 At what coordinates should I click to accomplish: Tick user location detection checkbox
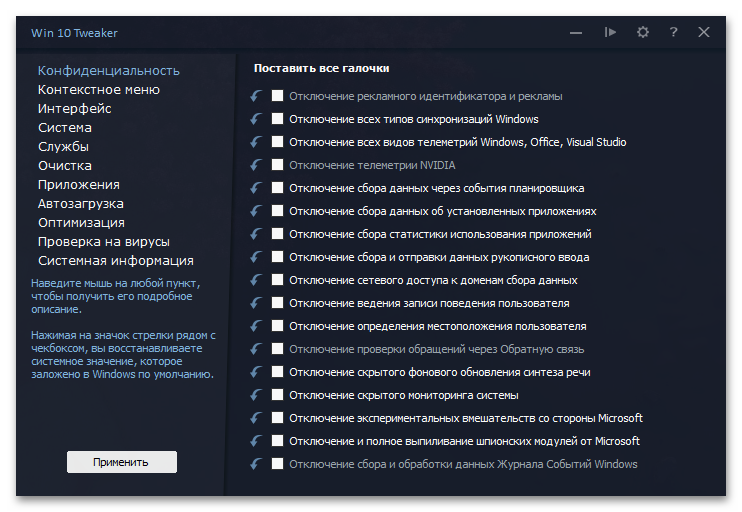(277, 326)
